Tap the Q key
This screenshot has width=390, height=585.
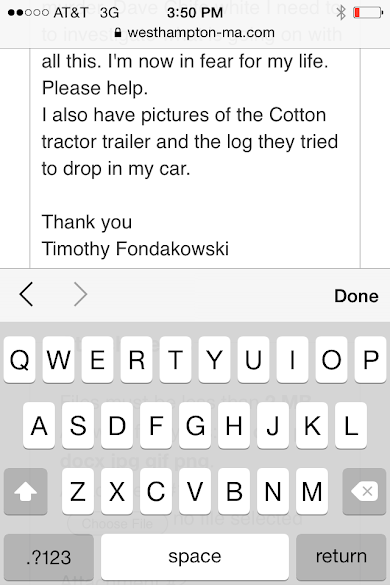20,360
